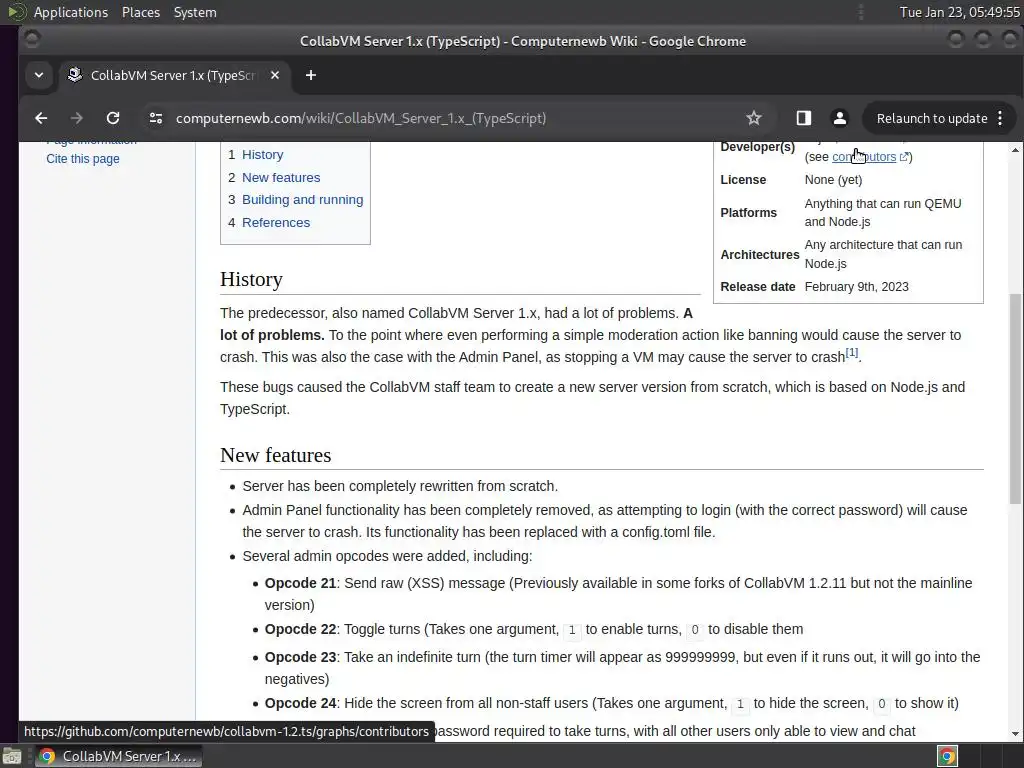
Task: Jump to New features in the contents
Action: pyautogui.click(x=281, y=178)
